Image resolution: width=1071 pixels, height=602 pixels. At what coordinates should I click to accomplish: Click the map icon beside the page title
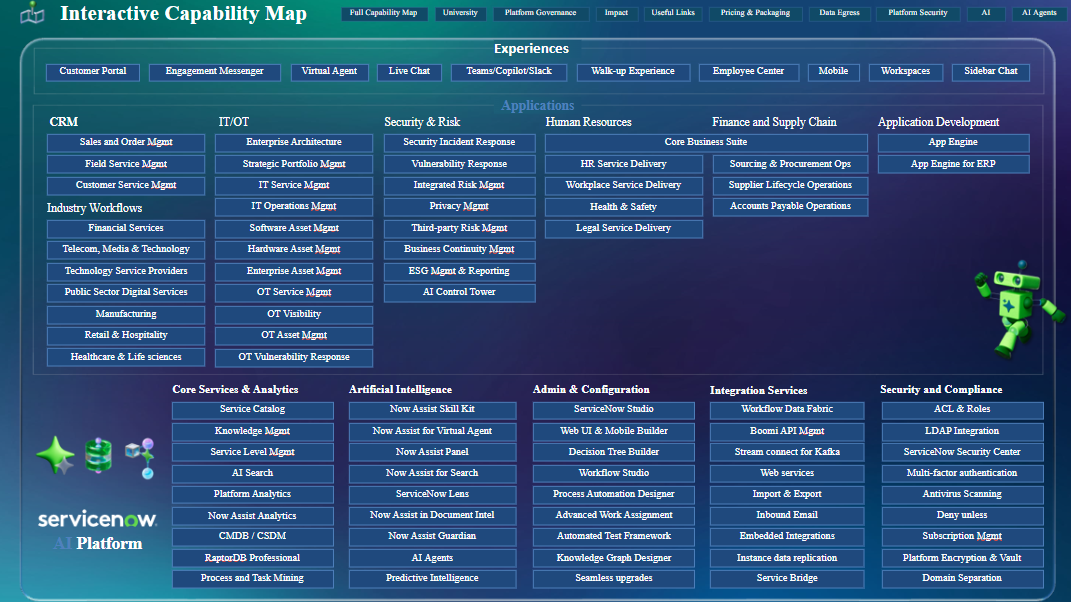(33, 13)
